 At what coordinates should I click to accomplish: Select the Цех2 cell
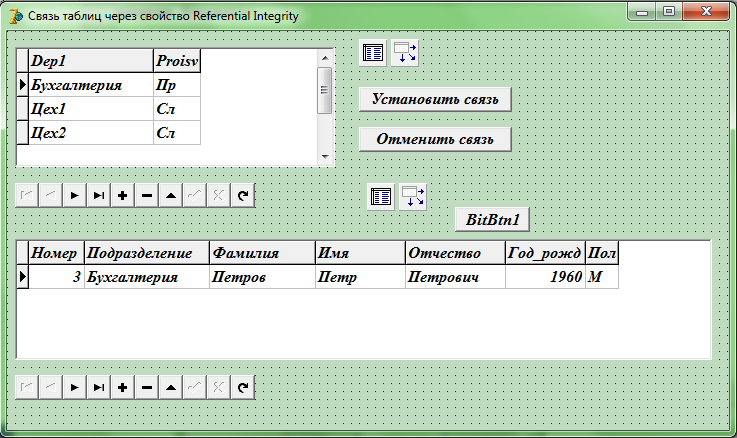(91, 133)
